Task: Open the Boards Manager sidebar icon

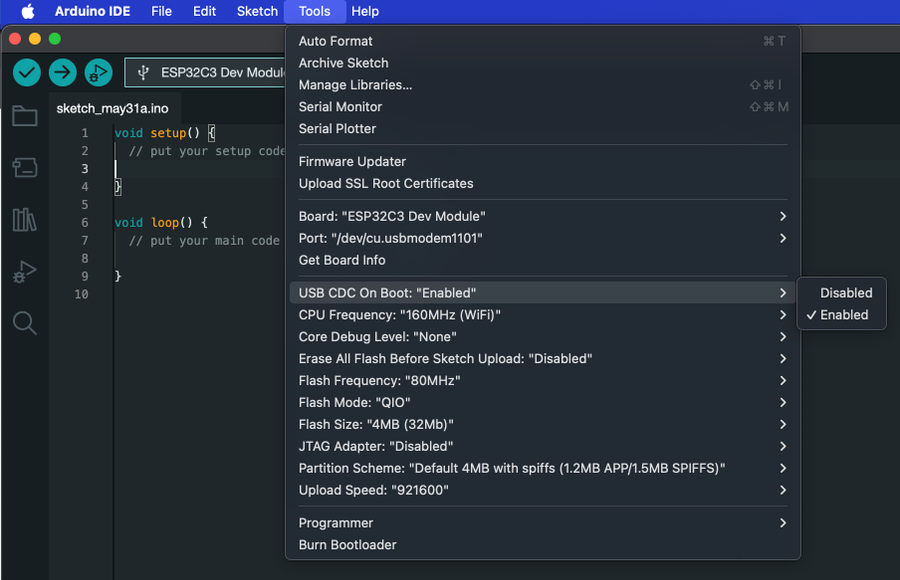Action: [24, 168]
